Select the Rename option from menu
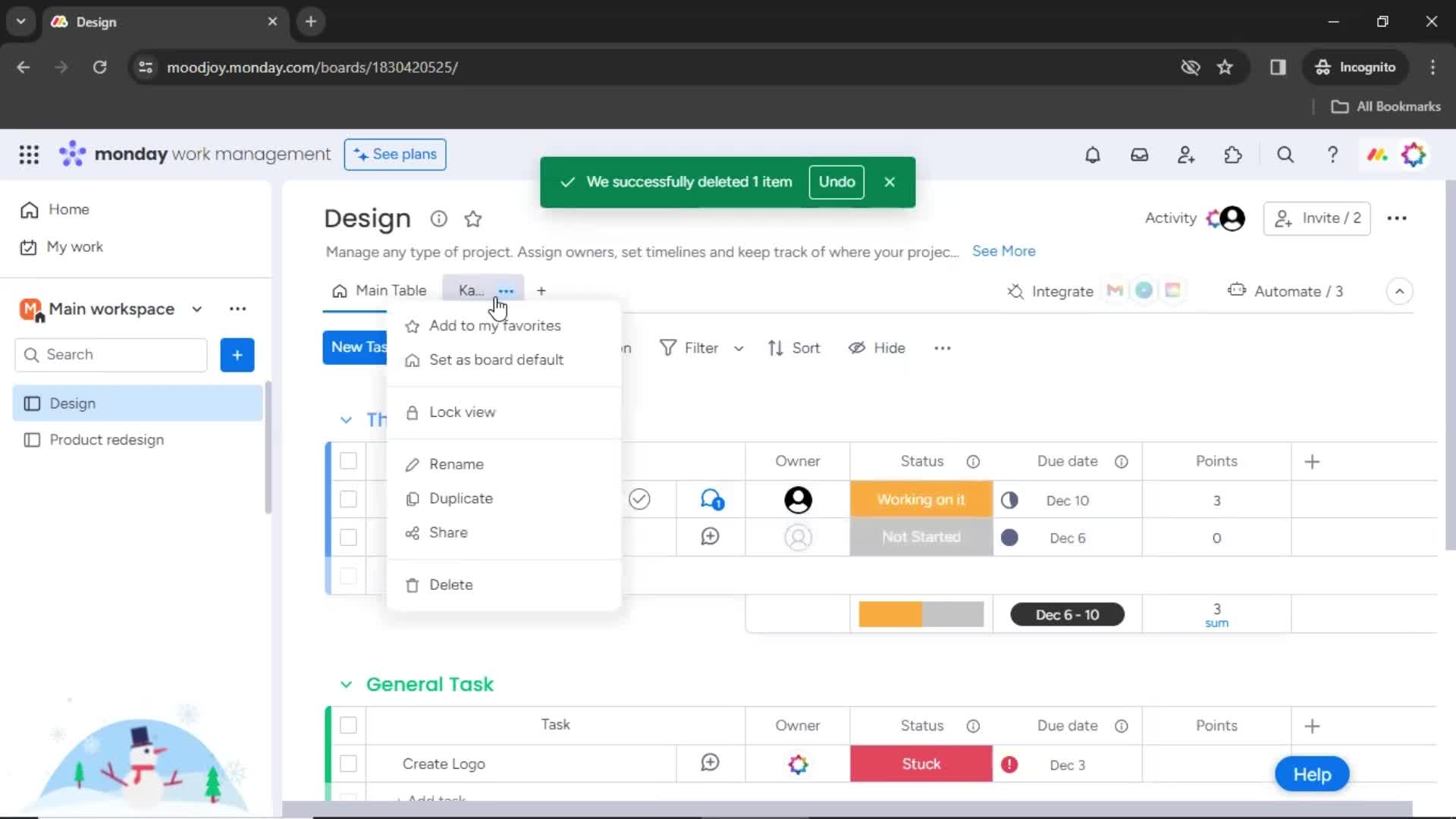Screen dimensions: 1456x819 click(456, 464)
